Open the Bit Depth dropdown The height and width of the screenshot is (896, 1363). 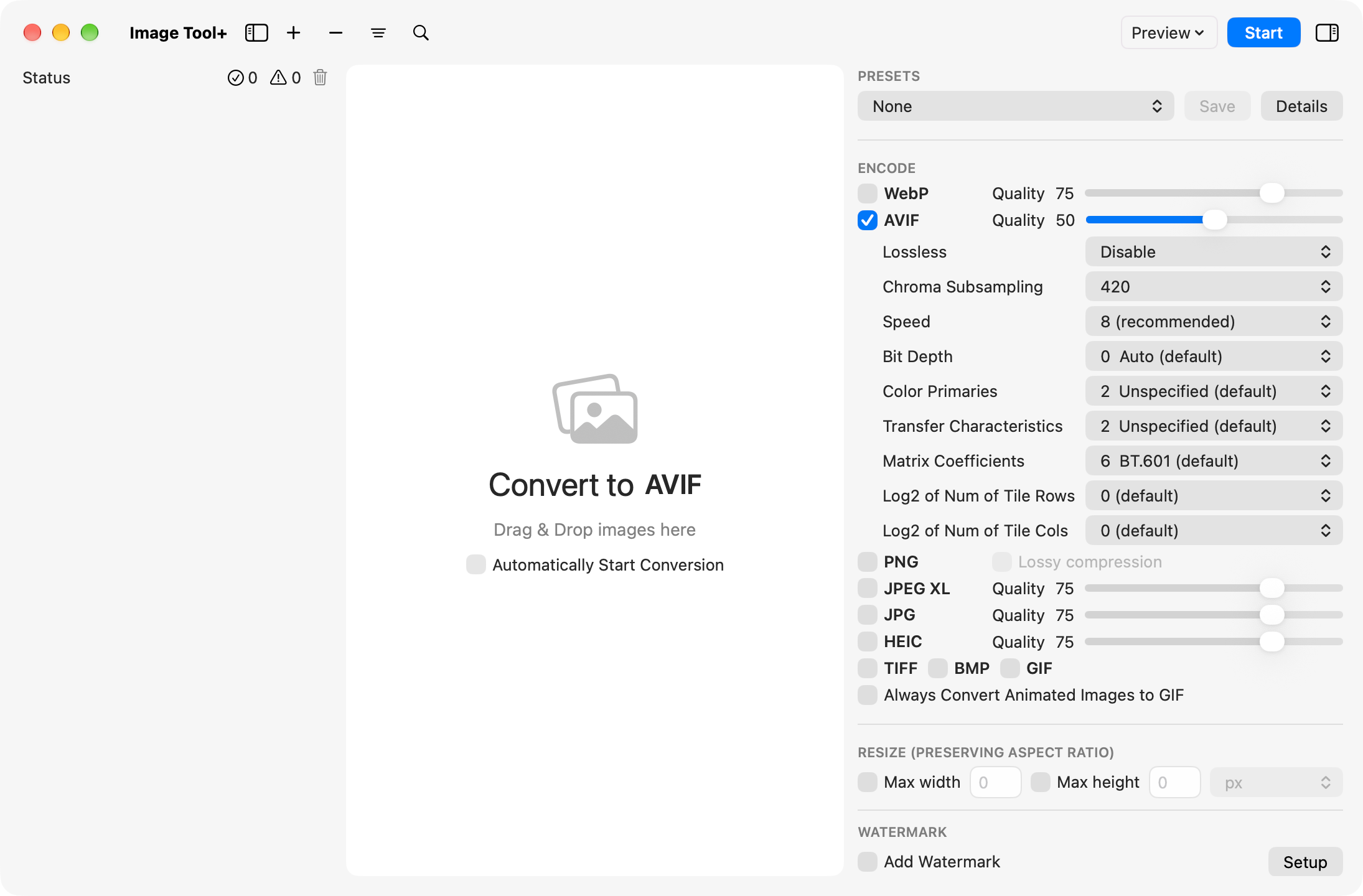(1214, 357)
